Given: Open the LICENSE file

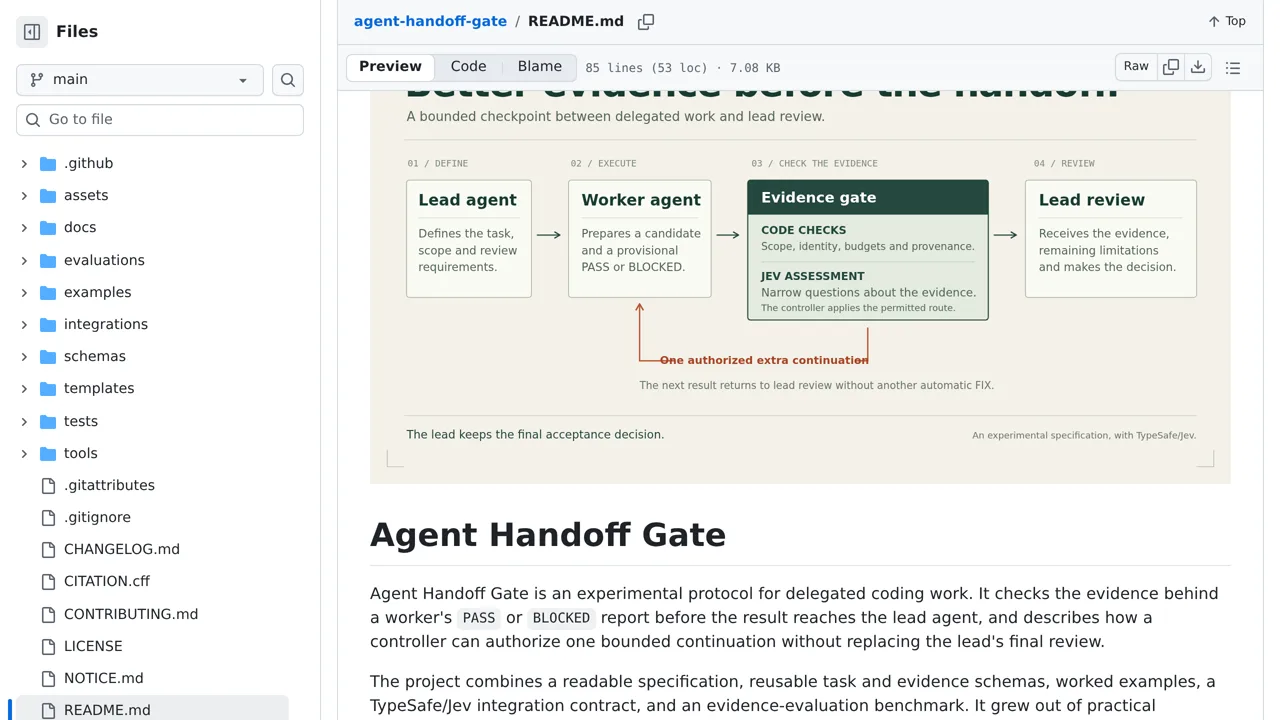Looking at the screenshot, I should click(x=93, y=646).
